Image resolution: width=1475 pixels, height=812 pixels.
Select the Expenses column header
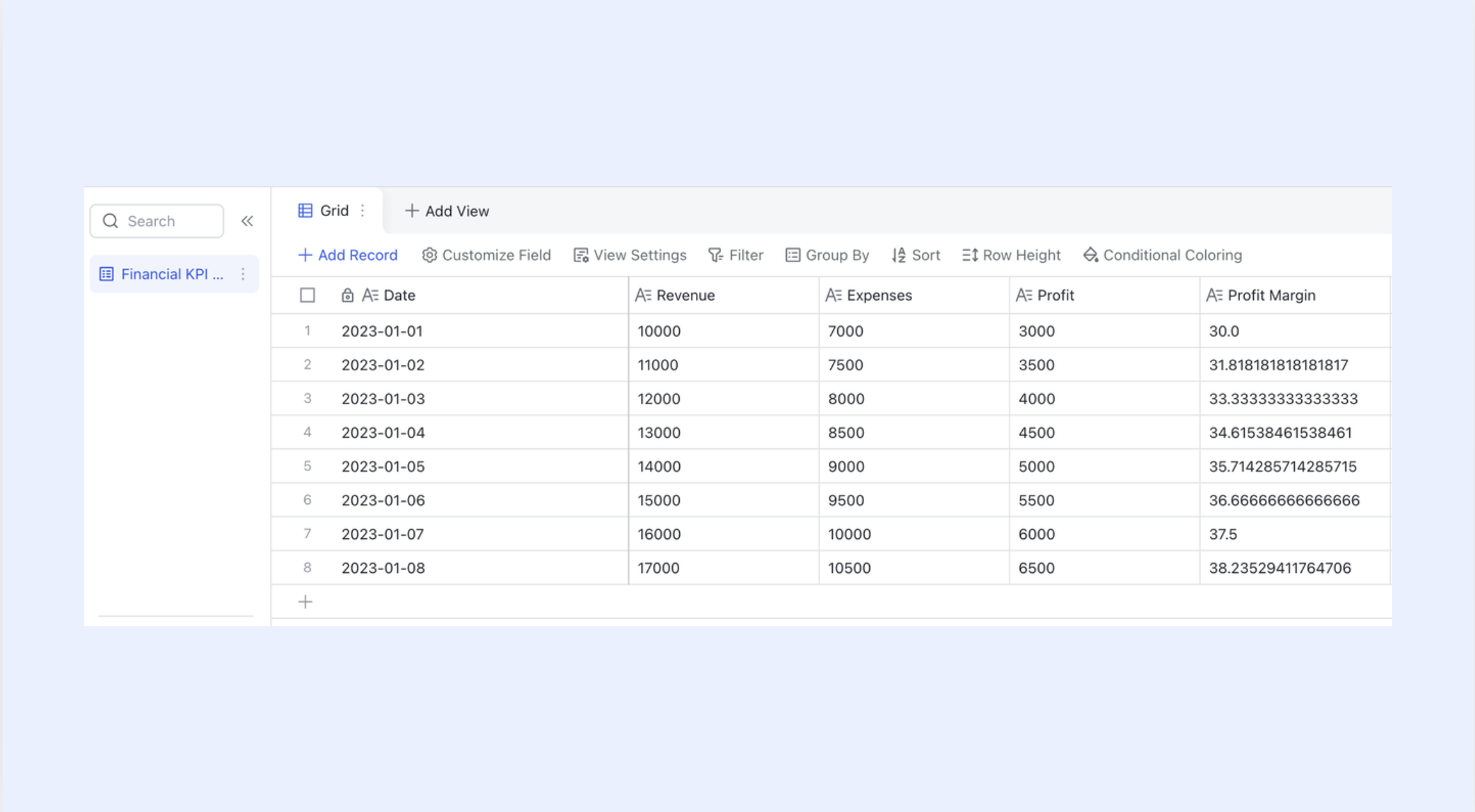pyautogui.click(x=914, y=295)
